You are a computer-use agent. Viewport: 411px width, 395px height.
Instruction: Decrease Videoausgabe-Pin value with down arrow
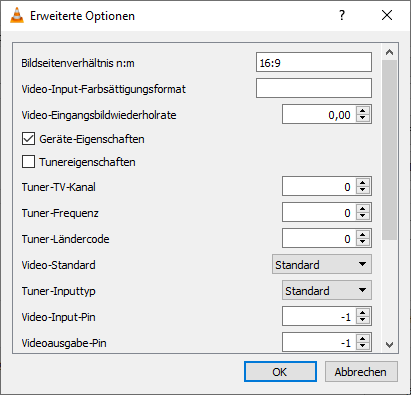pyautogui.click(x=363, y=346)
